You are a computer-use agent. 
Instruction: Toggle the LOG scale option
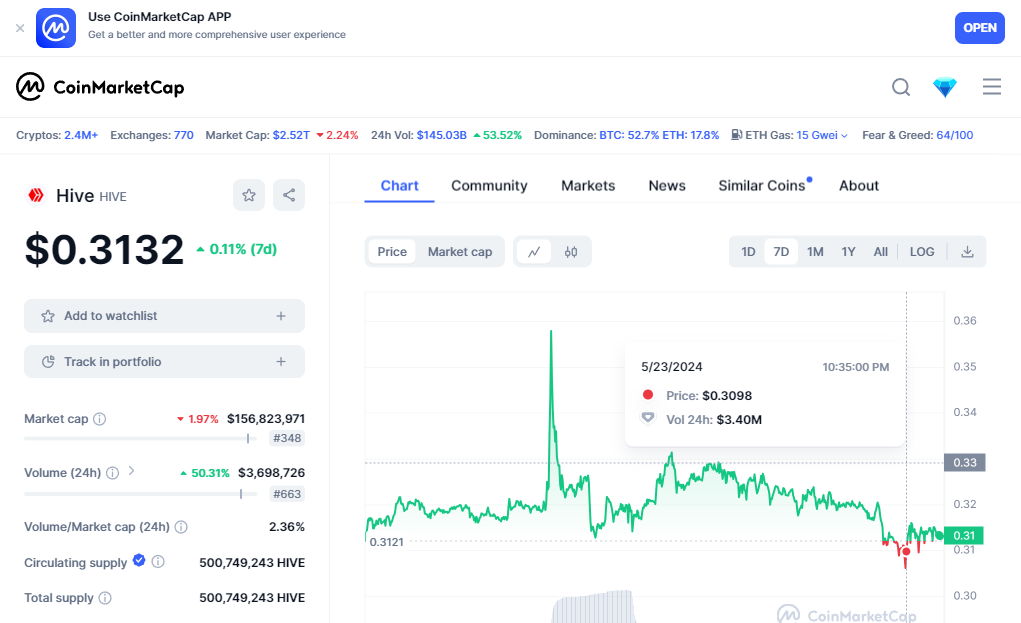(x=922, y=252)
